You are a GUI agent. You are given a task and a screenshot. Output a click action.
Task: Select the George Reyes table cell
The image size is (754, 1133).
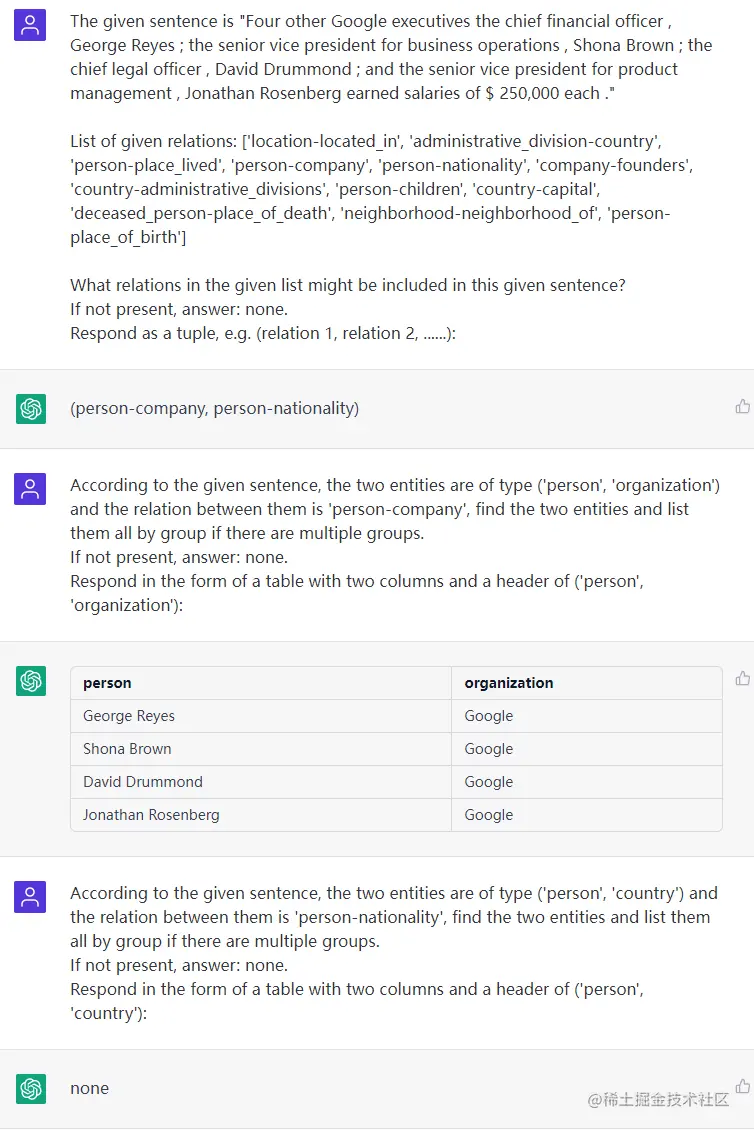pos(129,716)
